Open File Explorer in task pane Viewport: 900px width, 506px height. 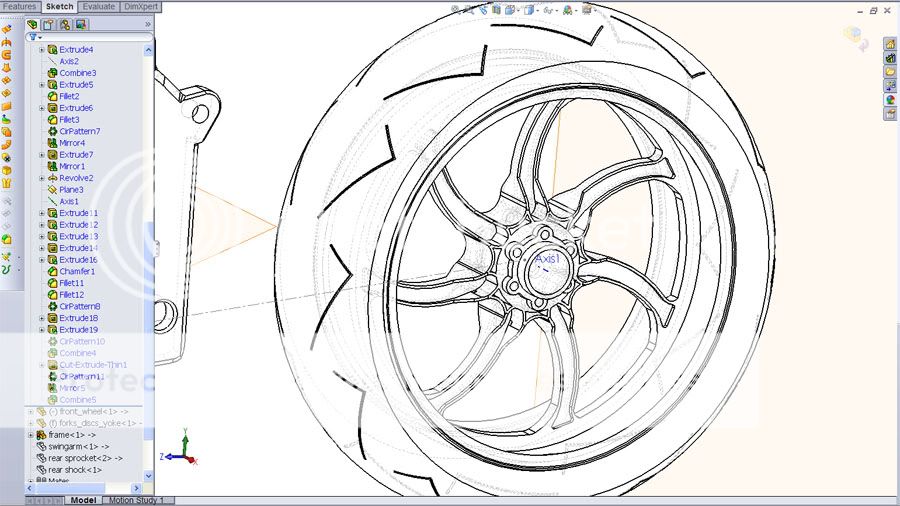coord(890,72)
